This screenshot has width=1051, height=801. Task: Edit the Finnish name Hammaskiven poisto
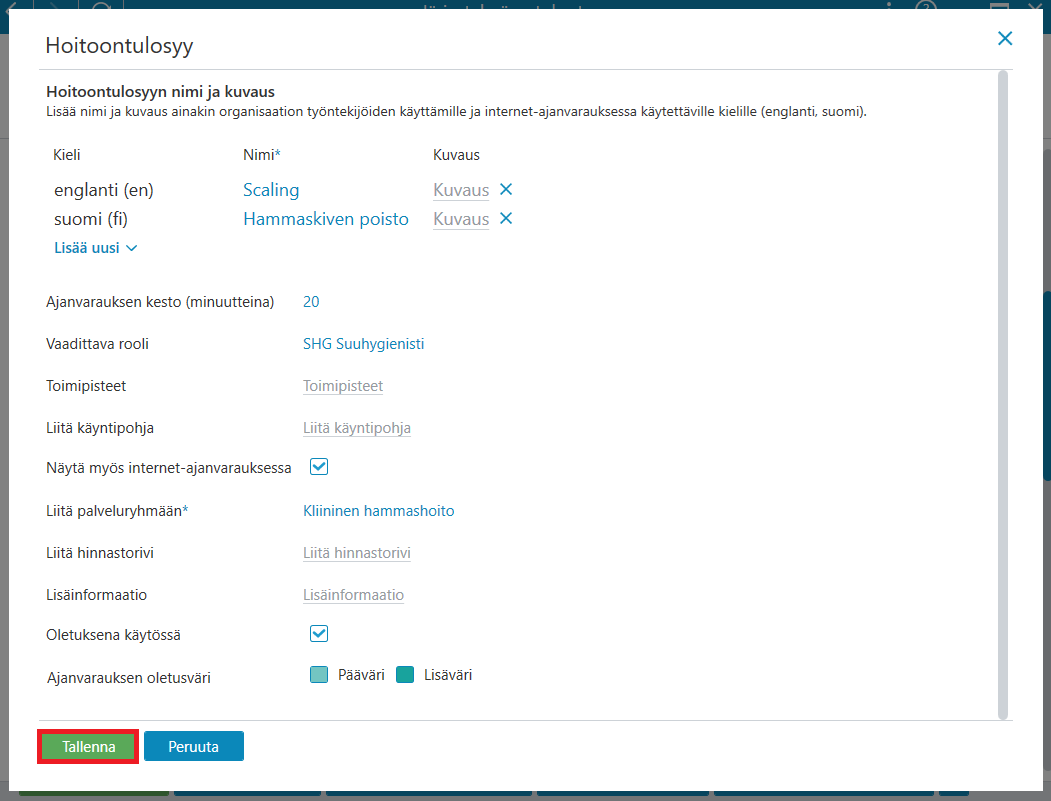[326, 219]
